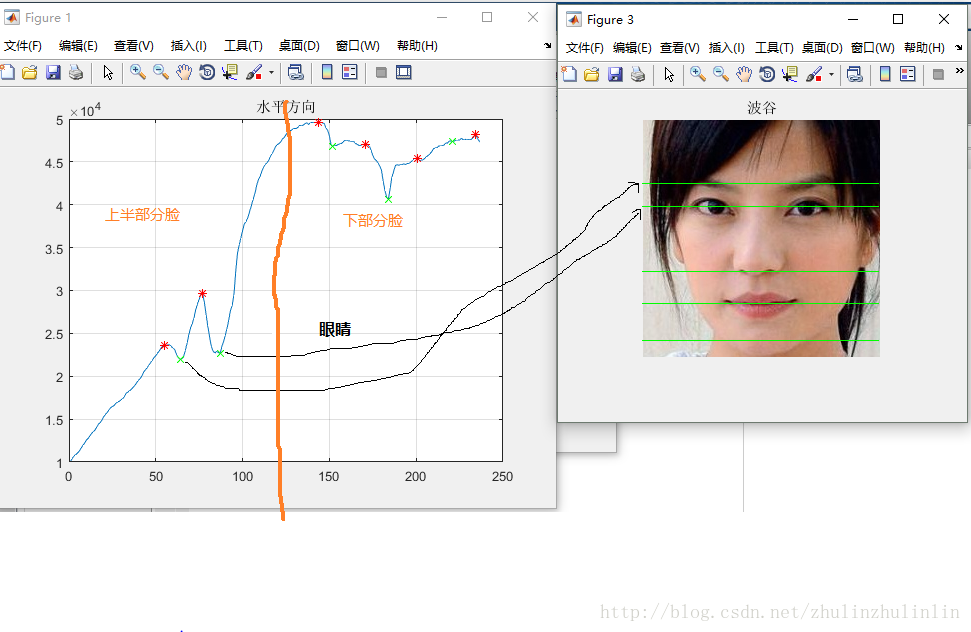Click the 水平方向 plot title

(x=286, y=107)
